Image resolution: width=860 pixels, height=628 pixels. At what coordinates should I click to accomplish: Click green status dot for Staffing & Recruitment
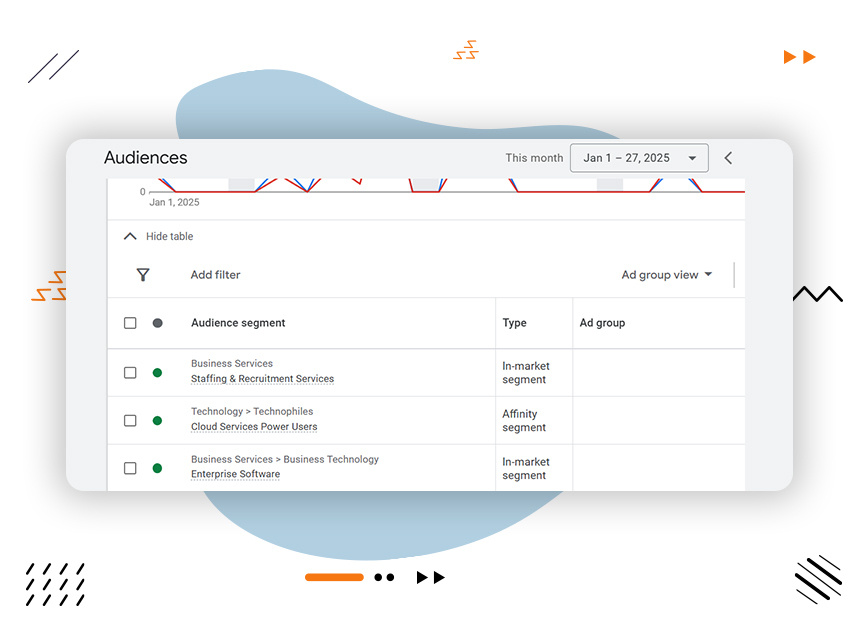coord(157,373)
